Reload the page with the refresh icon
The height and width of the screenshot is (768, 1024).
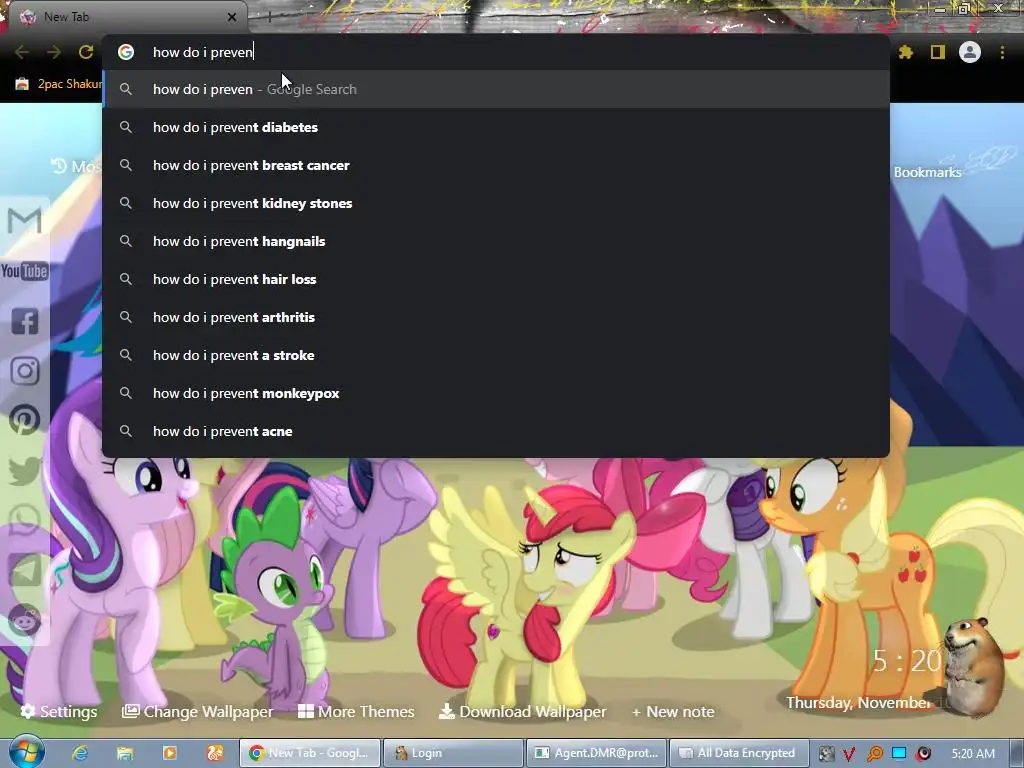(x=86, y=52)
